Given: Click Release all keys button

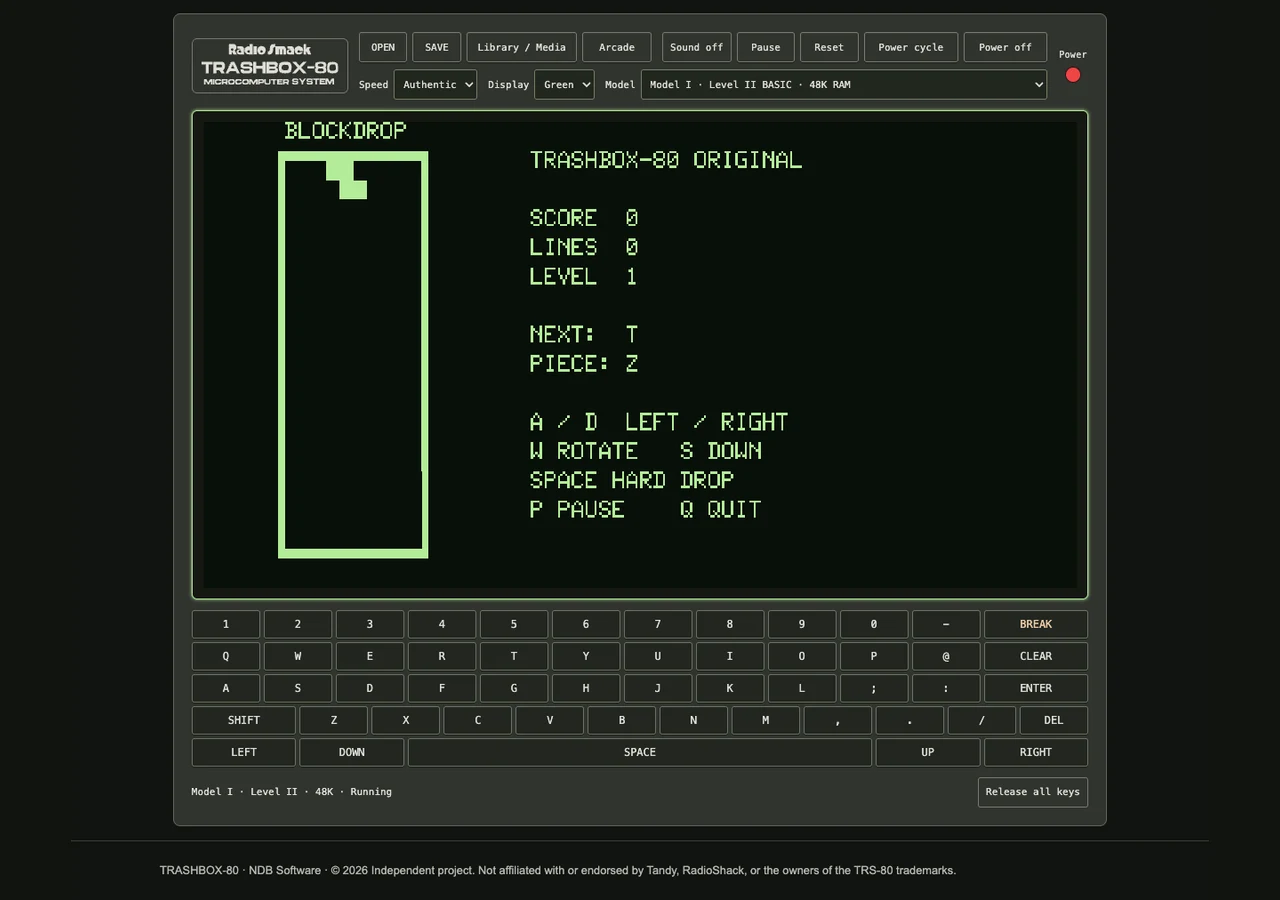Looking at the screenshot, I should (x=1033, y=792).
